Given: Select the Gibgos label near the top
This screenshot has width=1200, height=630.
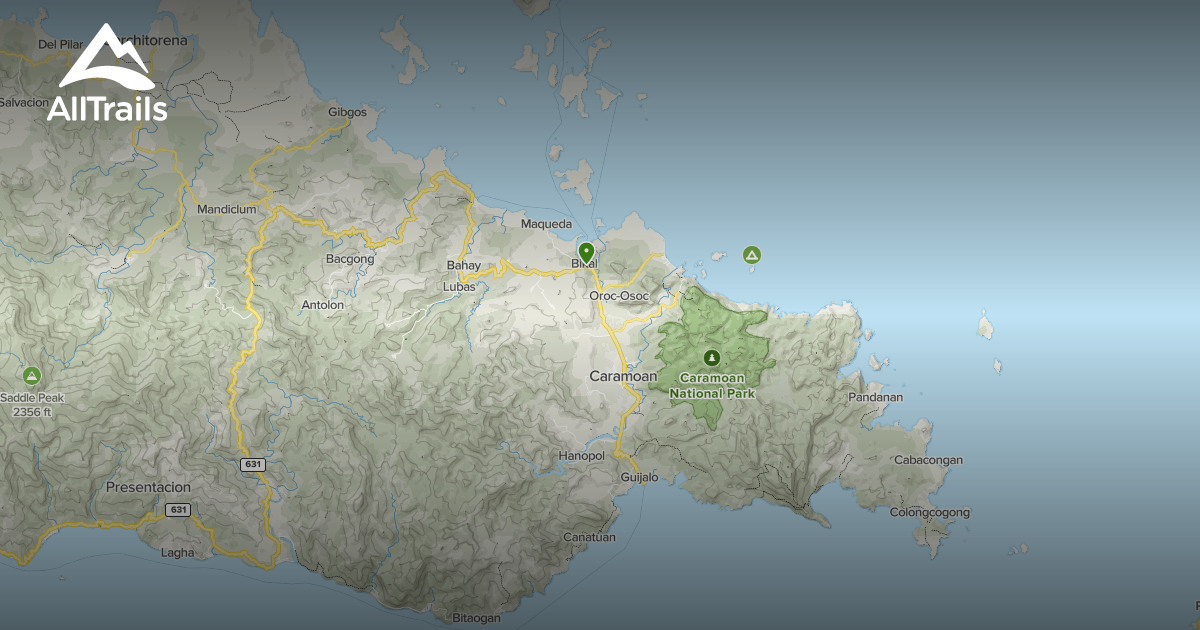Looking at the screenshot, I should click(x=347, y=112).
